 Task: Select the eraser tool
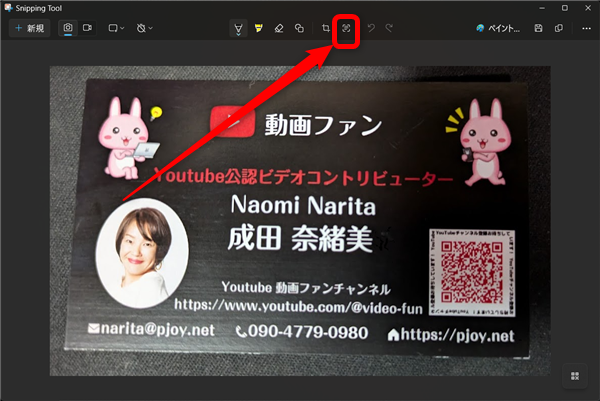tap(279, 28)
